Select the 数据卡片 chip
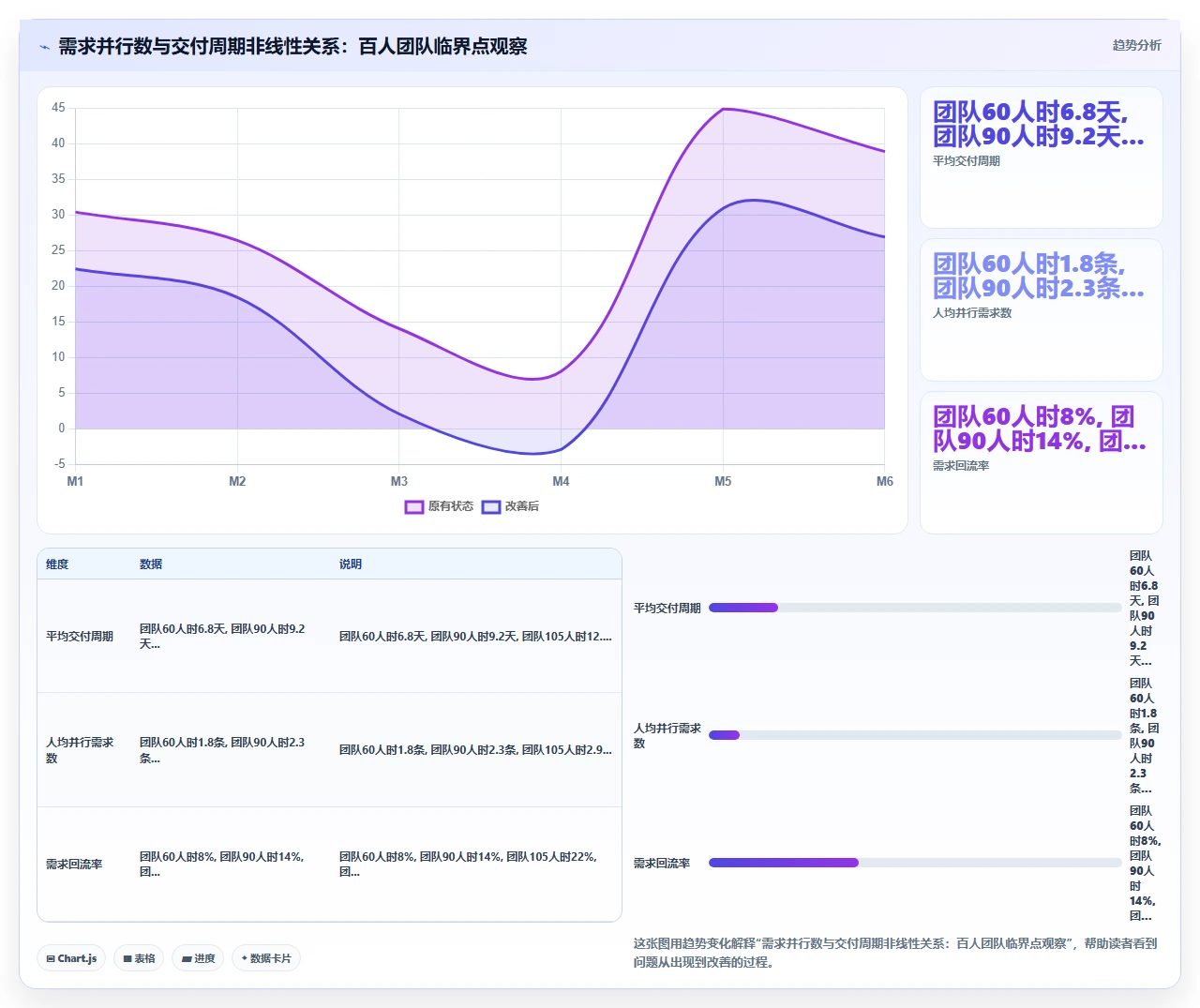The image size is (1200, 1008). [266, 958]
